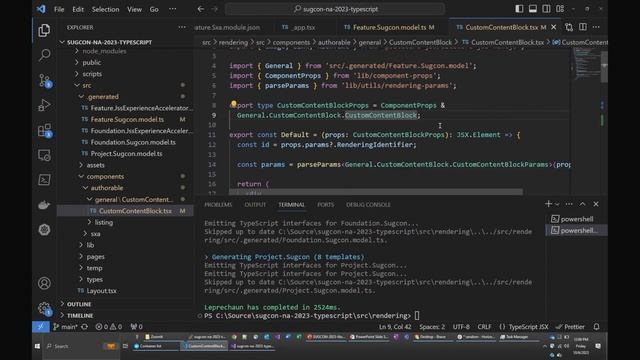The width and height of the screenshot is (640, 360).
Task: Open changes compare icon in editor toolbar
Action: point(569,27)
